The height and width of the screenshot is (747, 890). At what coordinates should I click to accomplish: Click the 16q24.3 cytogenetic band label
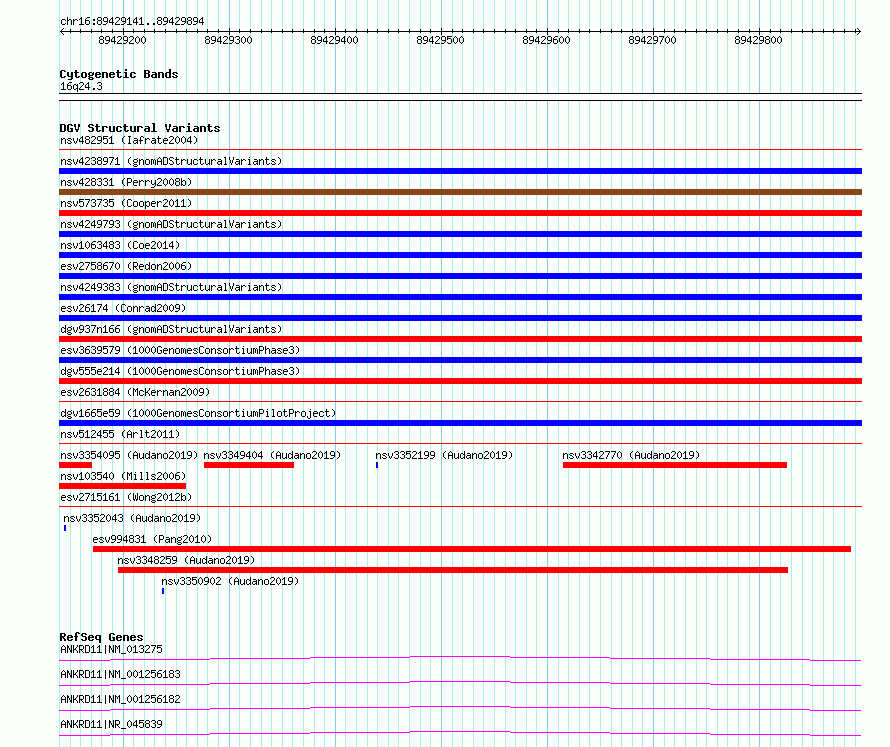pyautogui.click(x=81, y=86)
